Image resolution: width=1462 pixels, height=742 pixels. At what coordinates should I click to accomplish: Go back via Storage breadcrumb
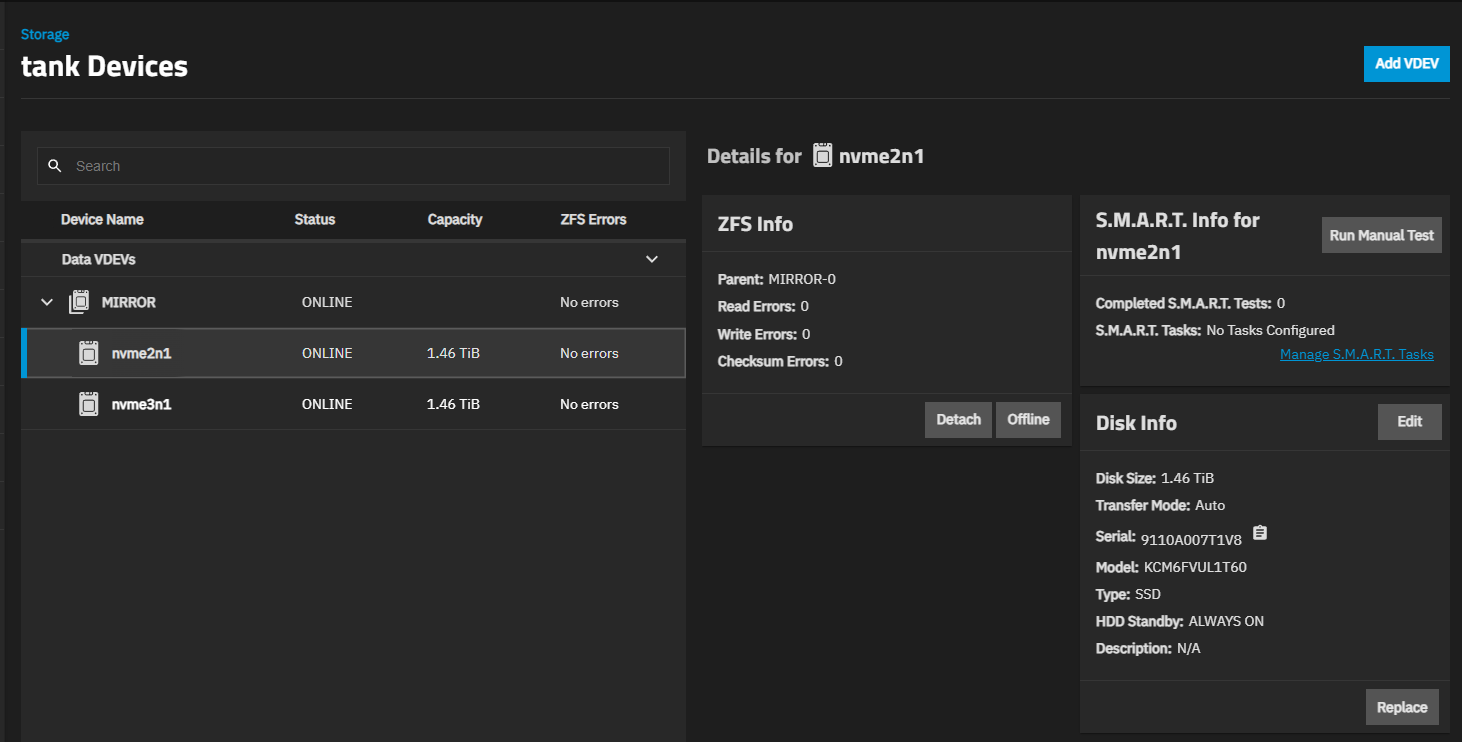click(45, 34)
